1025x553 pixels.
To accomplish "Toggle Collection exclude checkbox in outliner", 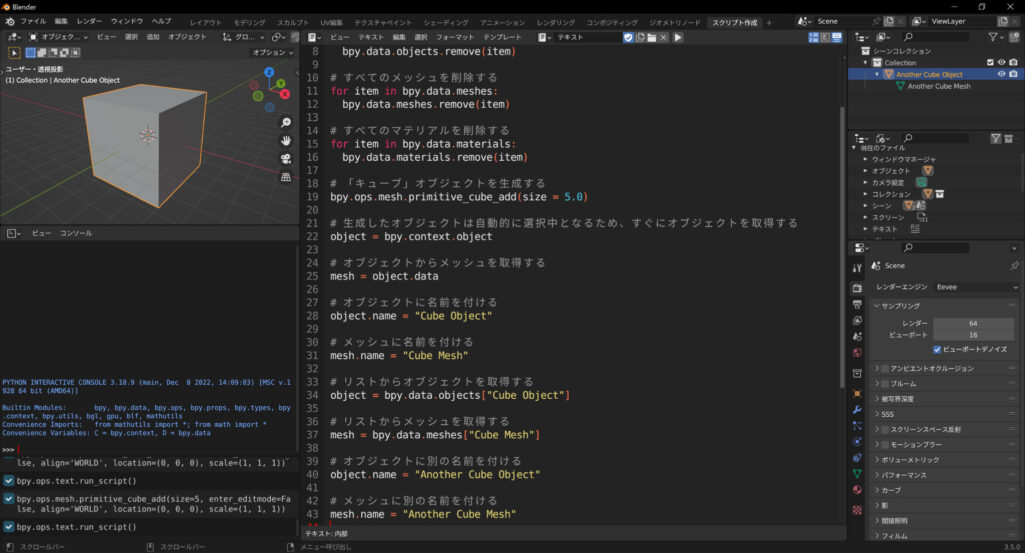I will pyautogui.click(x=990, y=63).
